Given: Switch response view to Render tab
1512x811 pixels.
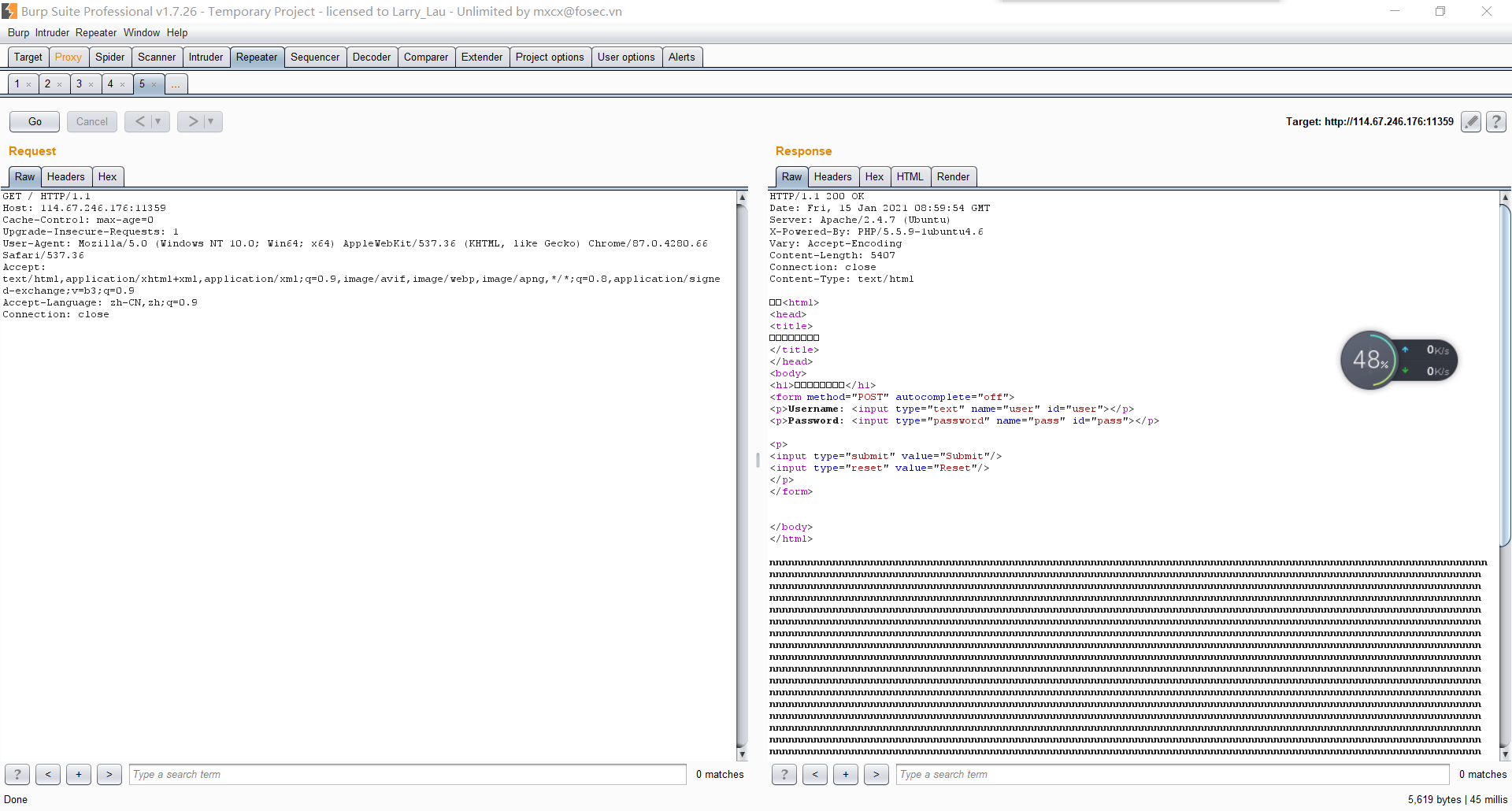Looking at the screenshot, I should coord(953,177).
